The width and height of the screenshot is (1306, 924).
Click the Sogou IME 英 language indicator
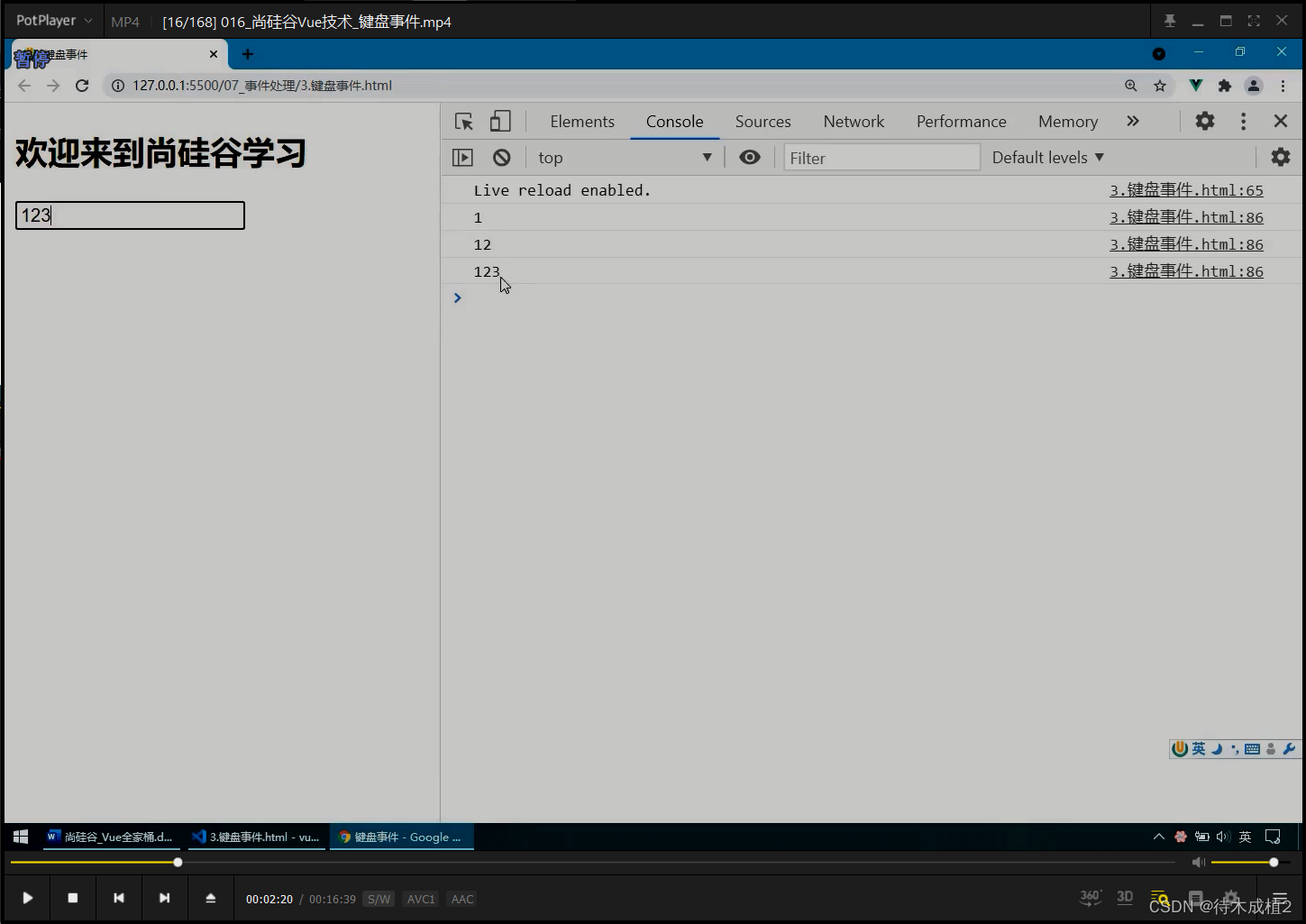(x=1198, y=748)
